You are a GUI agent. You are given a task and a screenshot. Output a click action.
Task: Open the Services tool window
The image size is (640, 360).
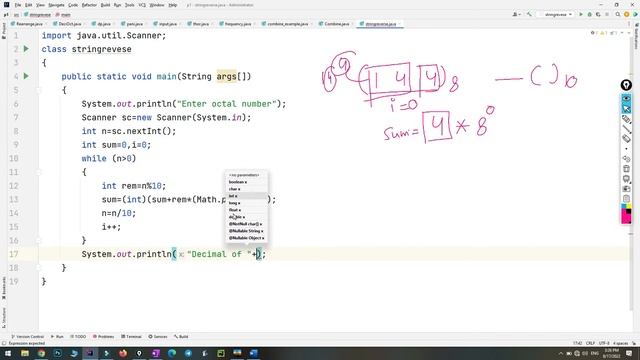[x=158, y=337]
